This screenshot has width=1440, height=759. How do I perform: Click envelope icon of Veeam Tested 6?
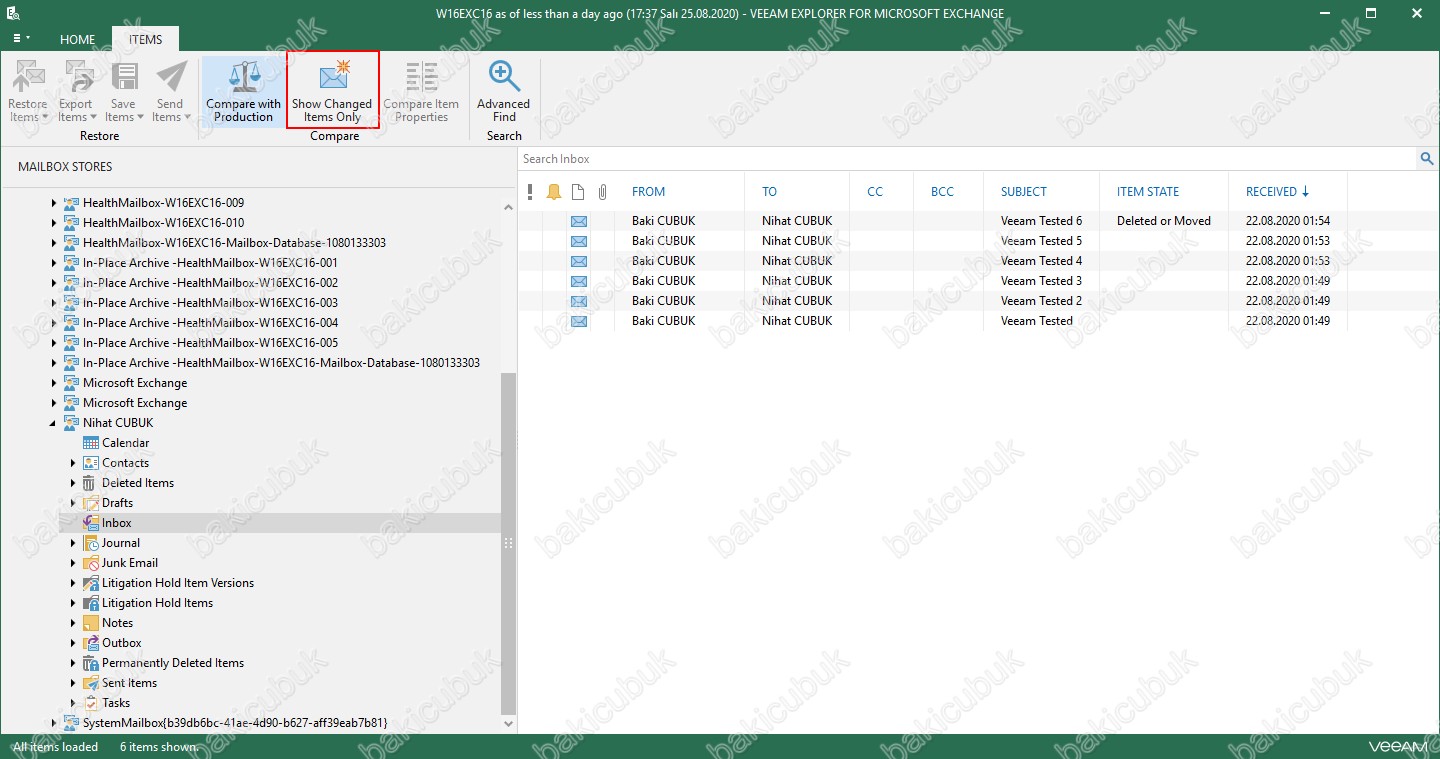pos(579,221)
